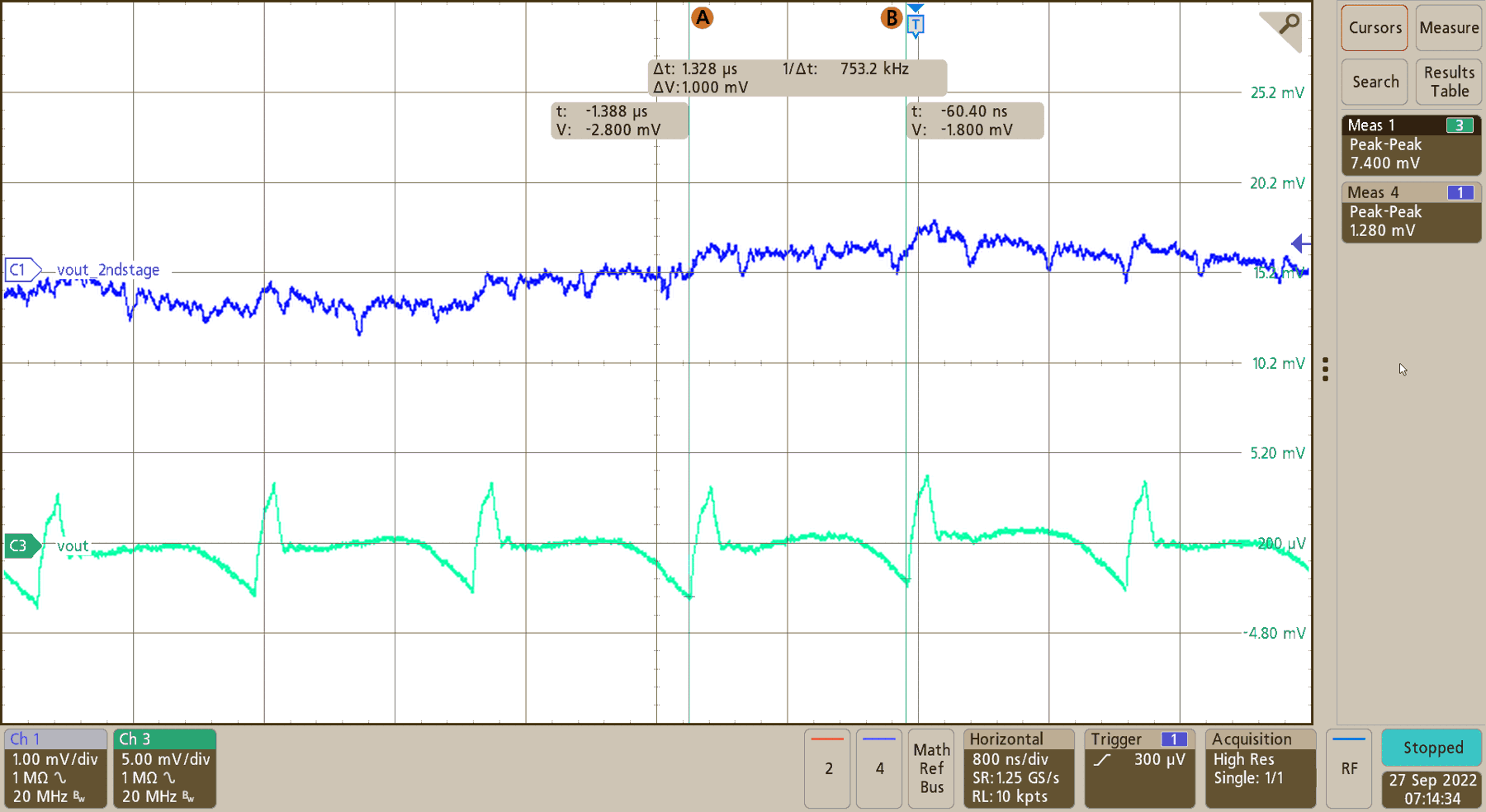1486x812 pixels.
Task: Click the Meas 1 Peak-Peak badge
Action: [x=1411, y=144]
